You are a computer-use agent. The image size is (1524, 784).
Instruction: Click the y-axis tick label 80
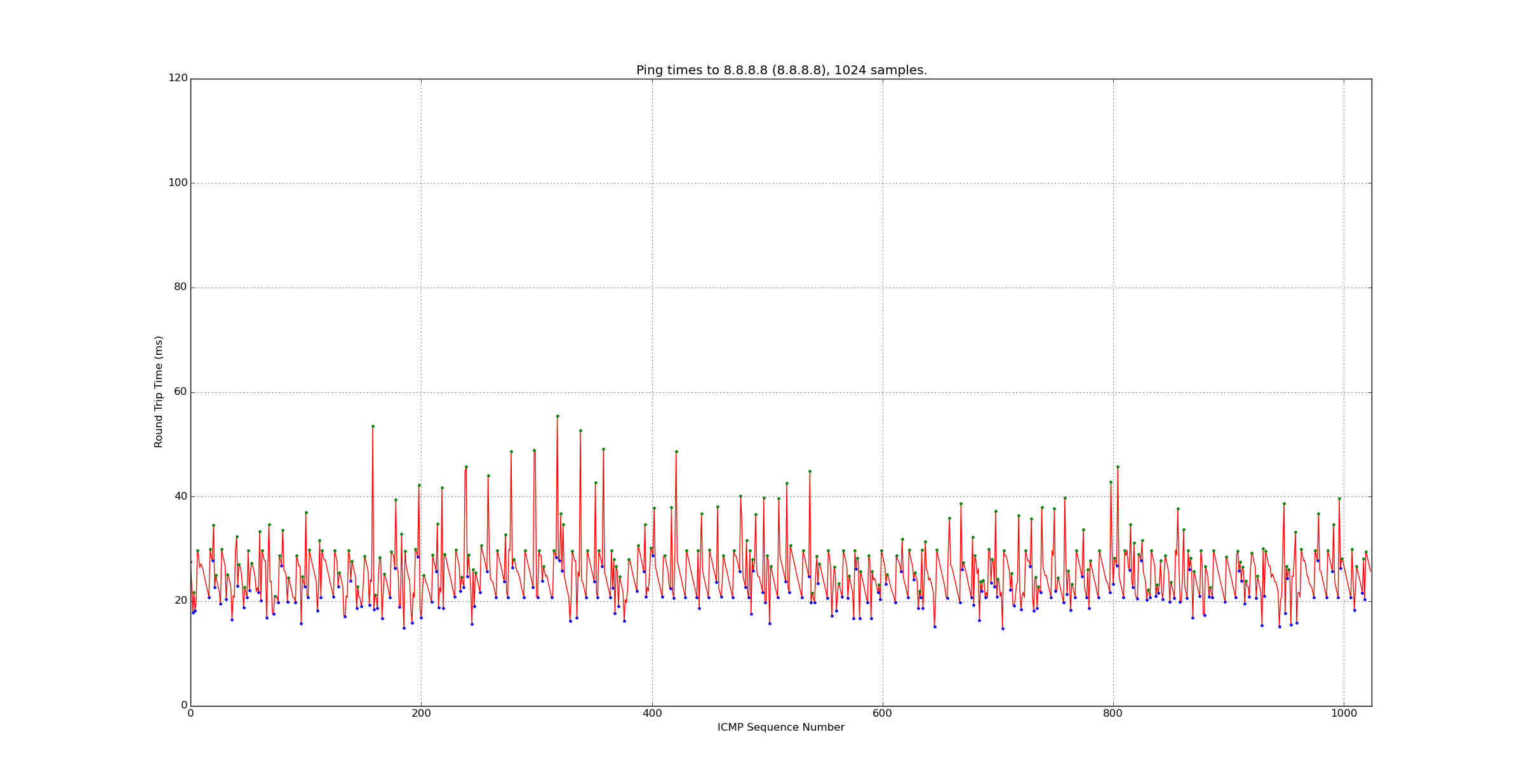pyautogui.click(x=181, y=287)
